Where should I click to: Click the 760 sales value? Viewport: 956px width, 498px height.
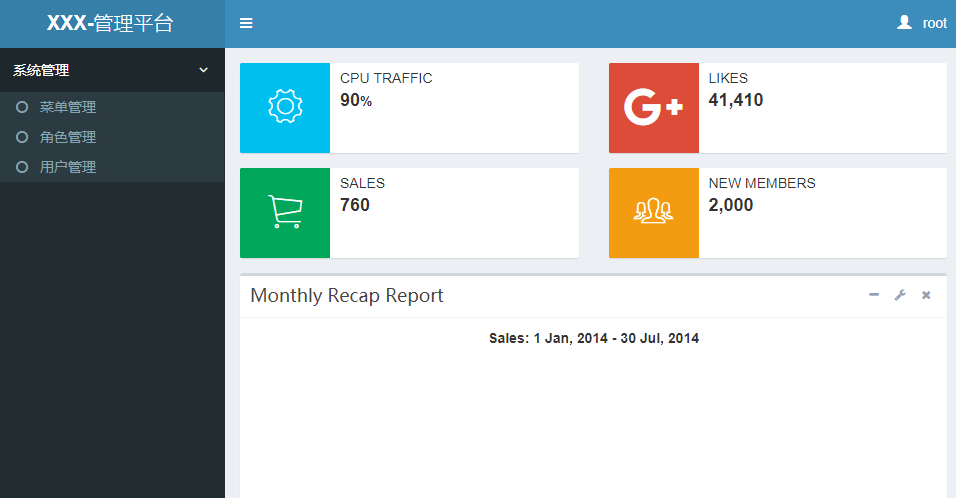(355, 205)
